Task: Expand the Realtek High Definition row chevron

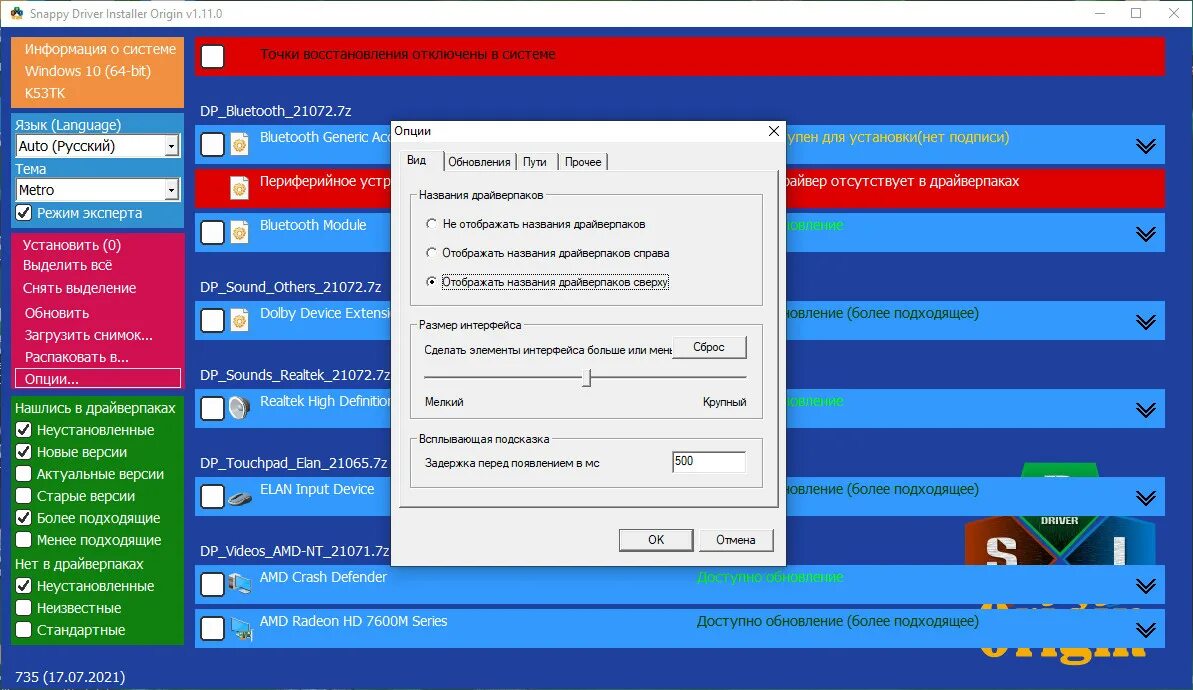Action: 1146,411
